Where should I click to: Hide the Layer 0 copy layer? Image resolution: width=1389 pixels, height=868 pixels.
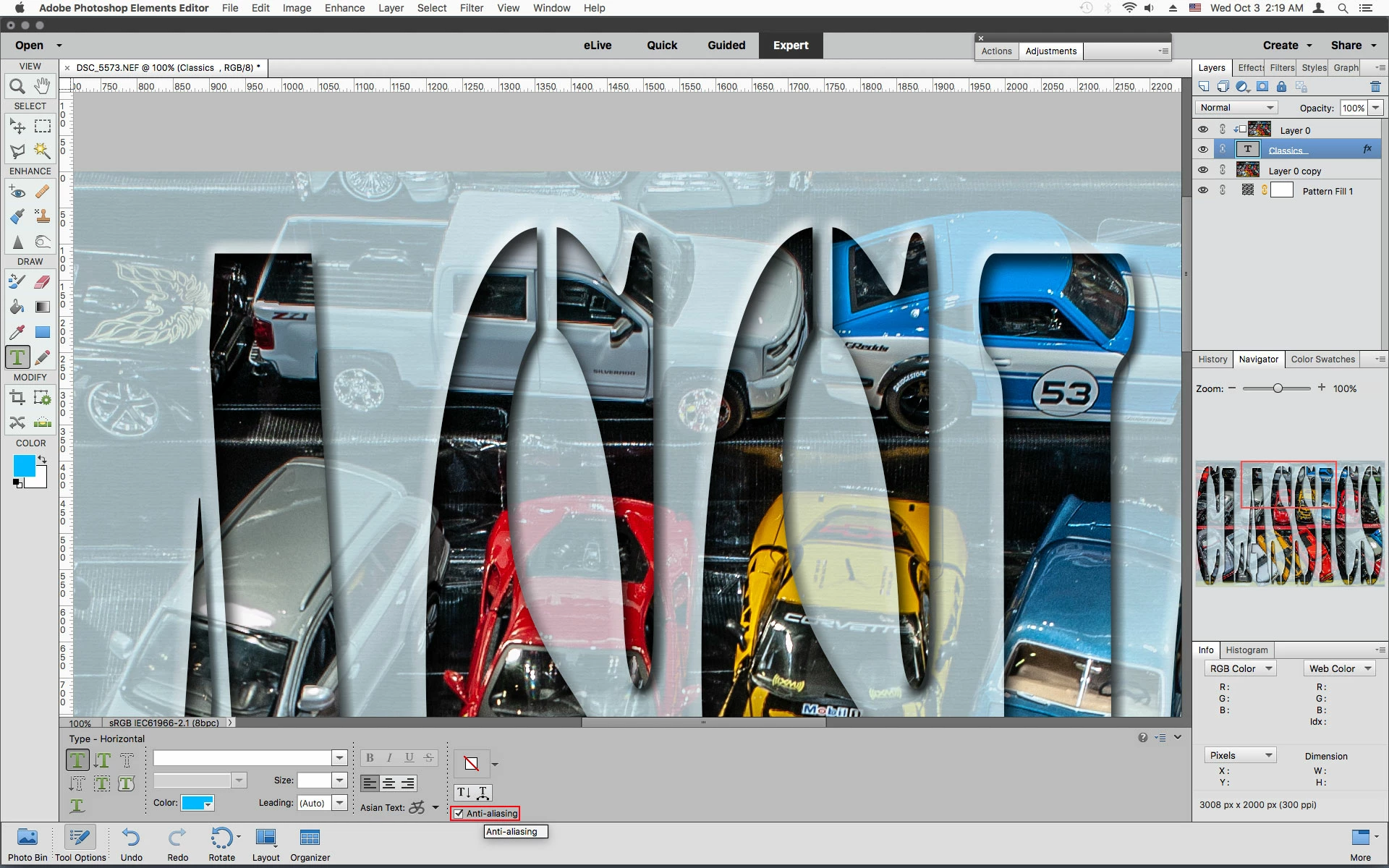point(1202,170)
